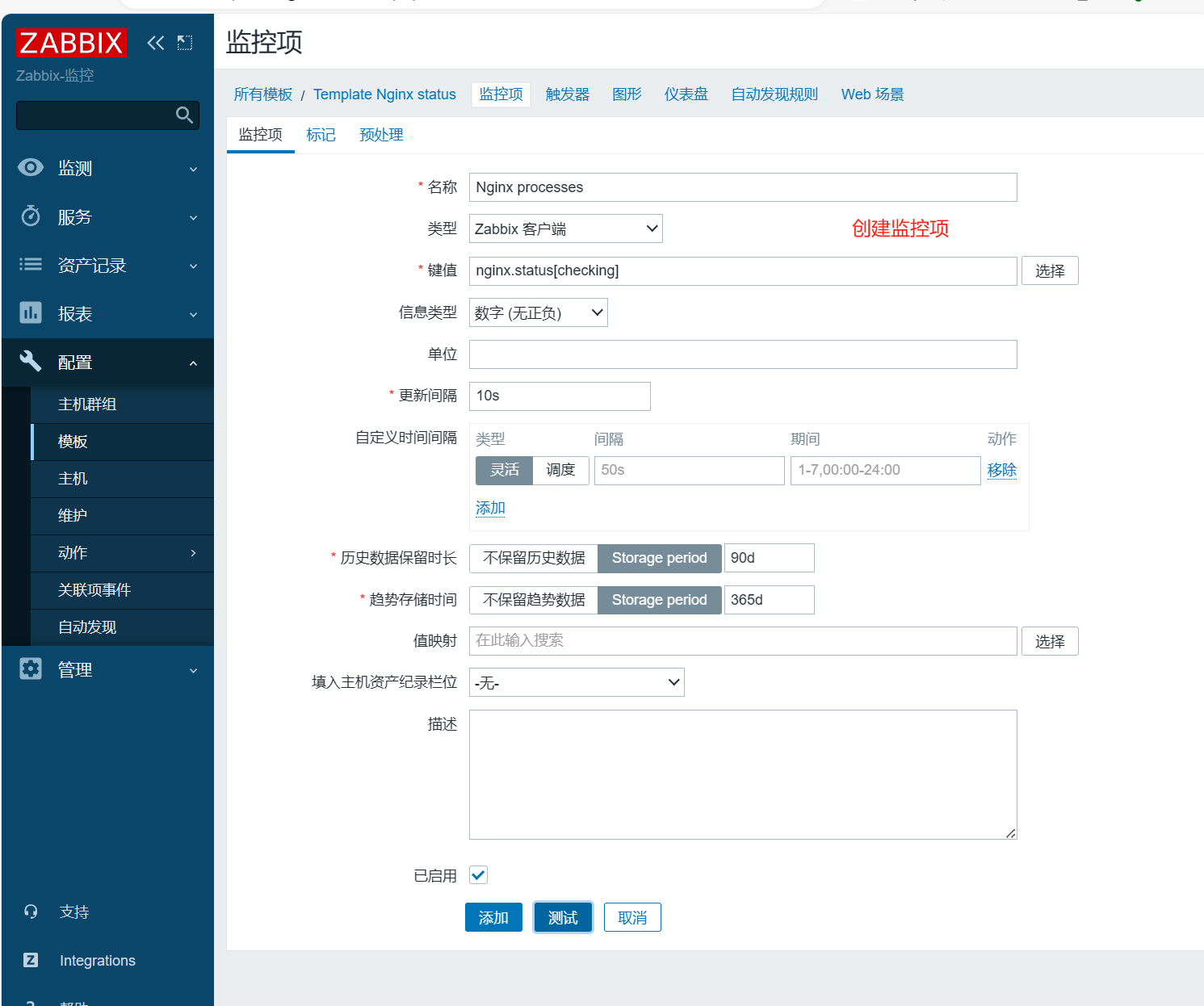This screenshot has width=1204, height=1006.
Task: Click the chart icon for 报表
Action: pyautogui.click(x=31, y=312)
